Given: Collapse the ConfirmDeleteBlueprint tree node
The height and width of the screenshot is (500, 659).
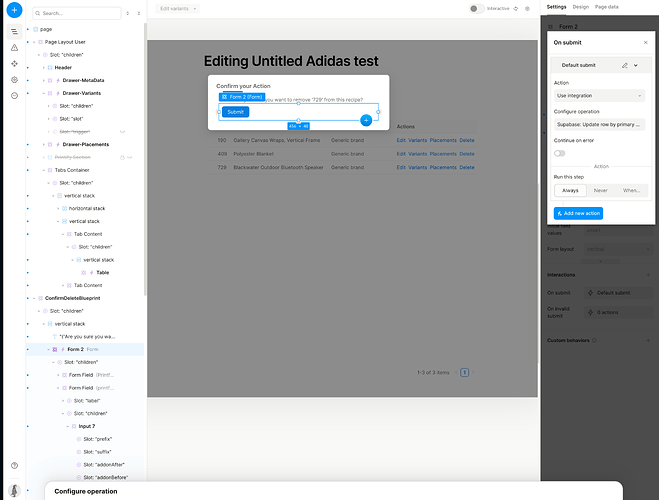Looking at the screenshot, I should [x=34, y=298].
